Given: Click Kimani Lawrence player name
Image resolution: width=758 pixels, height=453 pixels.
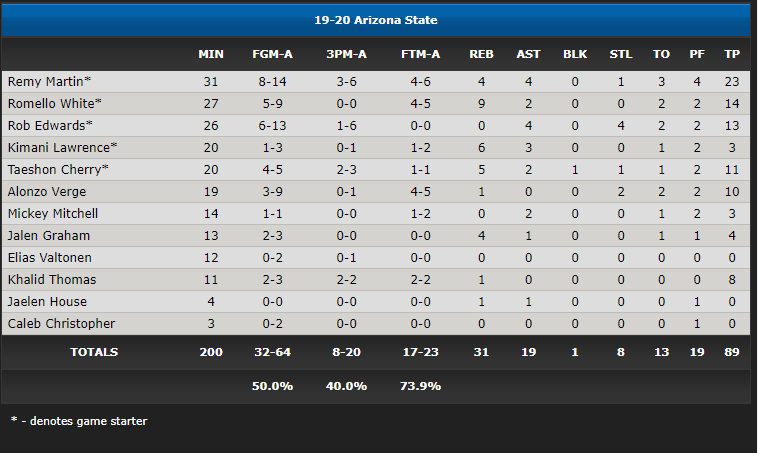Looking at the screenshot, I should pos(62,147).
